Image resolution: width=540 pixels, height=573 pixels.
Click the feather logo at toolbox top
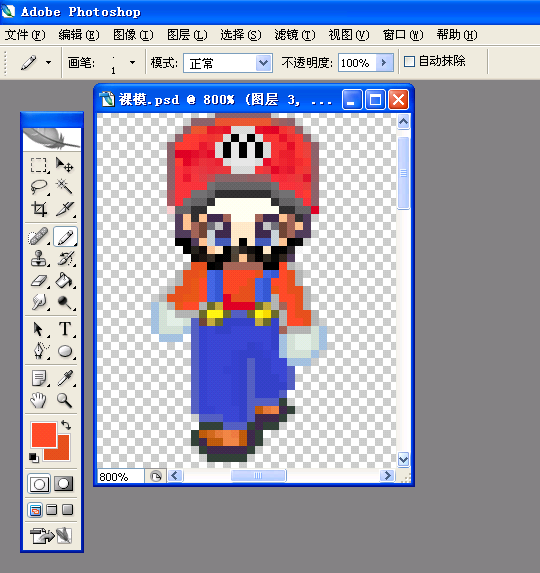52,139
